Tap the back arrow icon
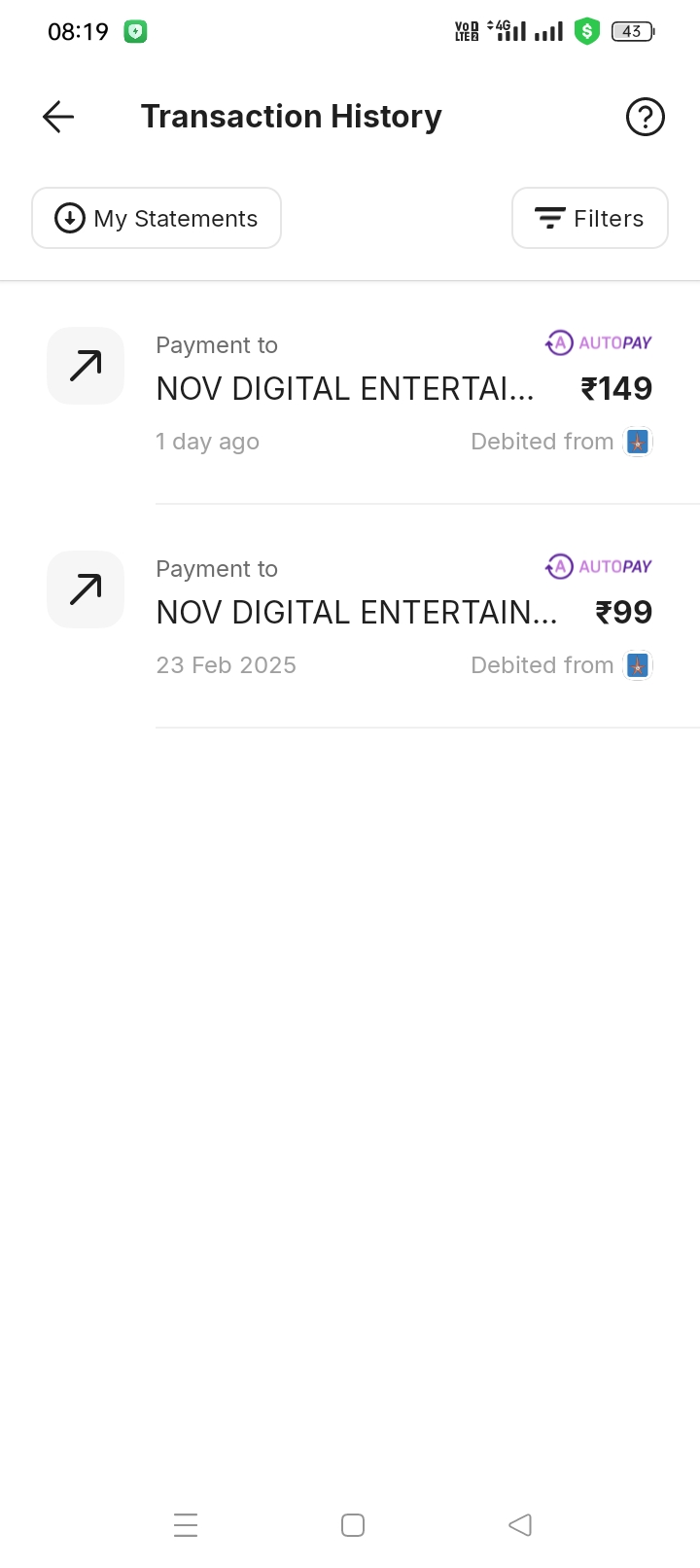This screenshot has width=700, height=1568. point(58,117)
